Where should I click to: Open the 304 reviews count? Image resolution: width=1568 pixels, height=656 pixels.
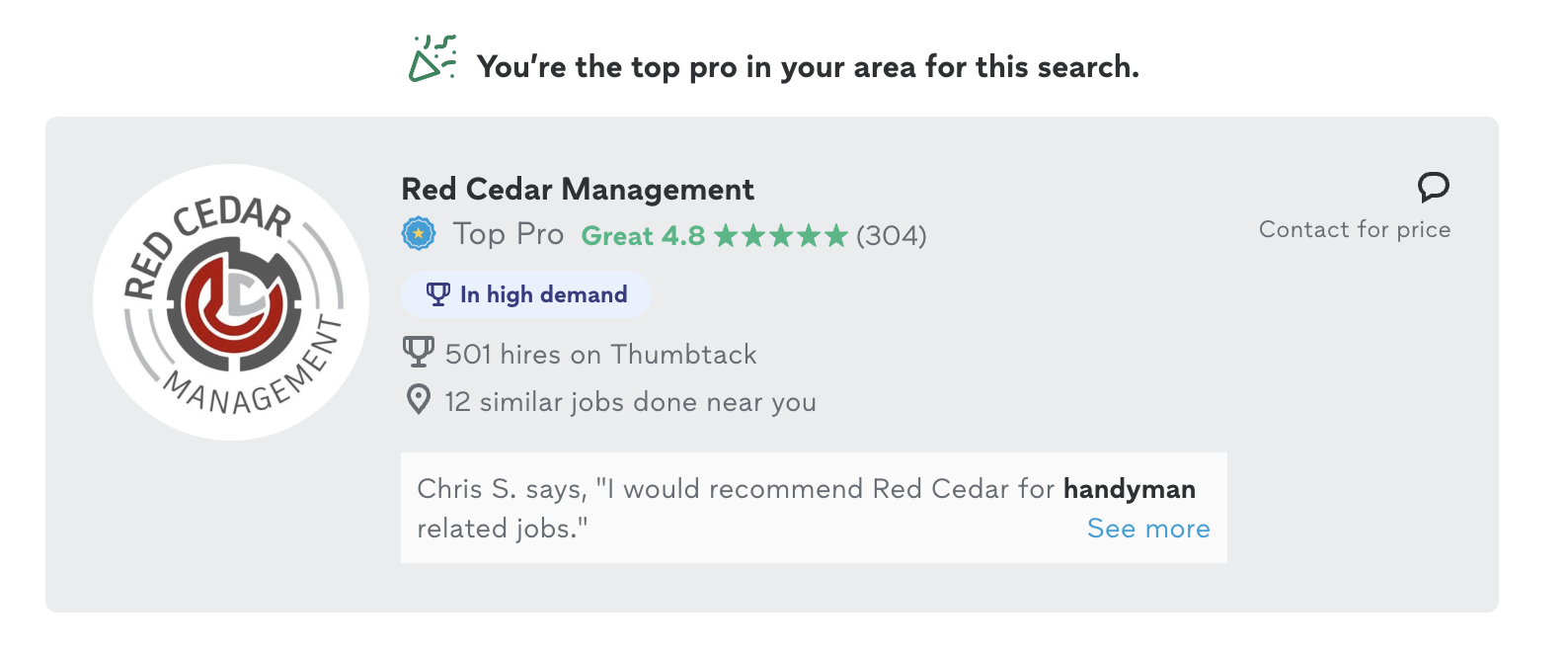[892, 236]
